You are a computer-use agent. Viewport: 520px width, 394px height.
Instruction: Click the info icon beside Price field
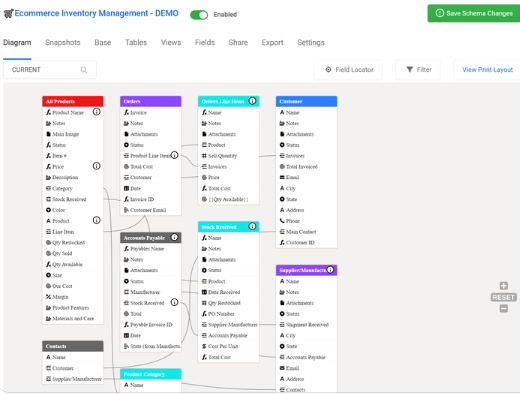click(x=96, y=166)
